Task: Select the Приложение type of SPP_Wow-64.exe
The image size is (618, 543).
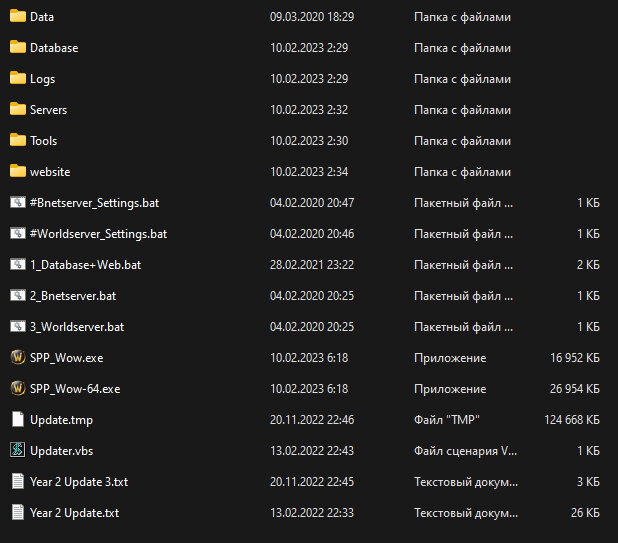Action: [x=450, y=389]
